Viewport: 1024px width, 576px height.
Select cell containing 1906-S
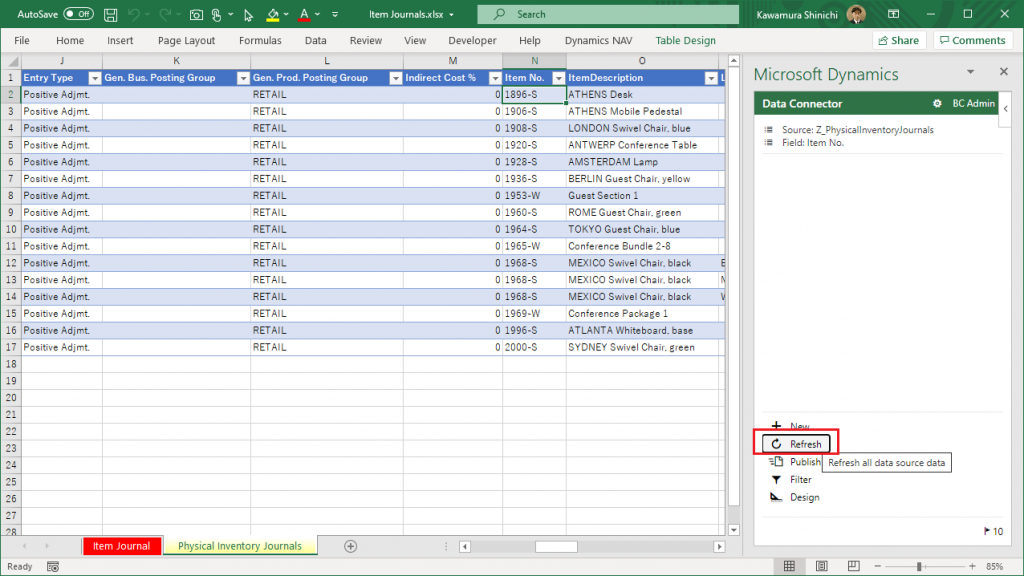tap(534, 112)
